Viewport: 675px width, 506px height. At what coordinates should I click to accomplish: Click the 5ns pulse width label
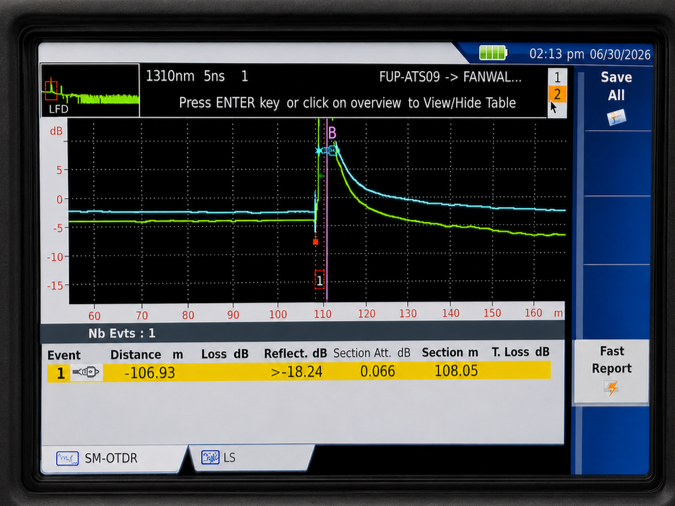(214, 77)
